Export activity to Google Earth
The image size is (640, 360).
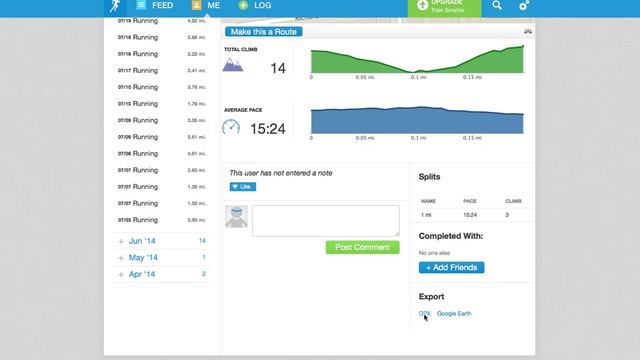[x=454, y=313]
